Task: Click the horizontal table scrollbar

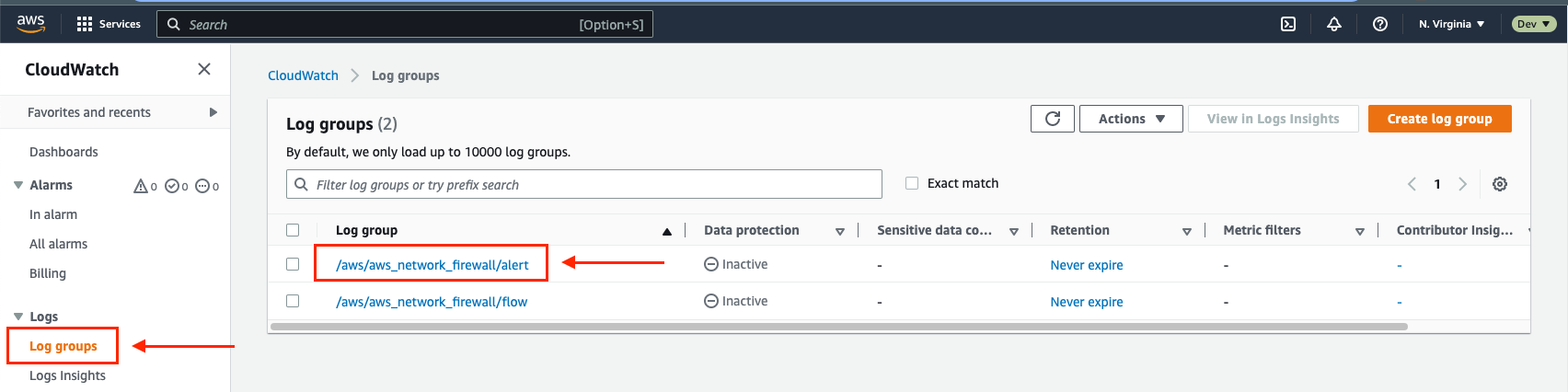Action: click(x=839, y=326)
